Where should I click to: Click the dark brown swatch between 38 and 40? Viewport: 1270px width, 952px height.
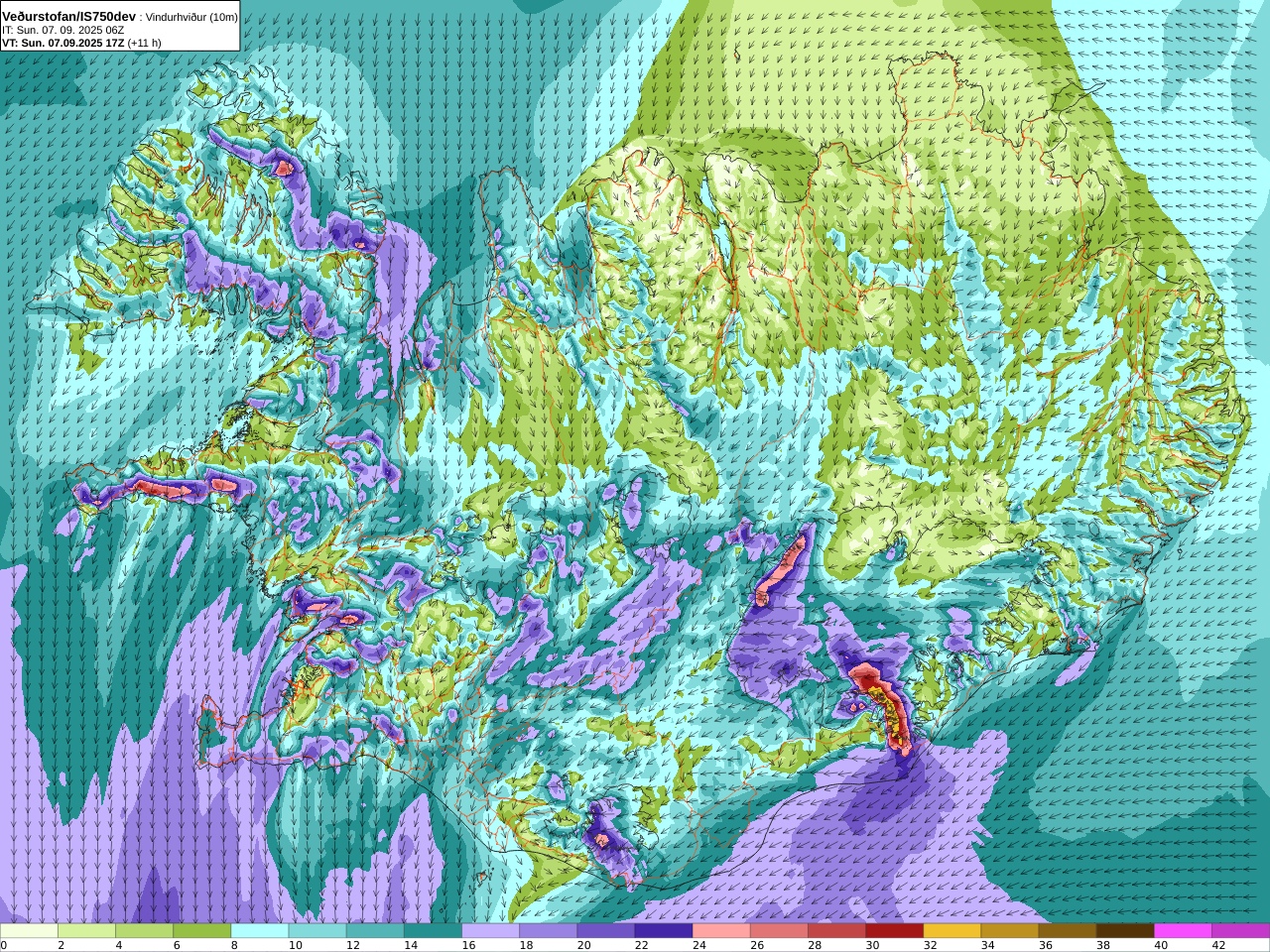click(1125, 931)
